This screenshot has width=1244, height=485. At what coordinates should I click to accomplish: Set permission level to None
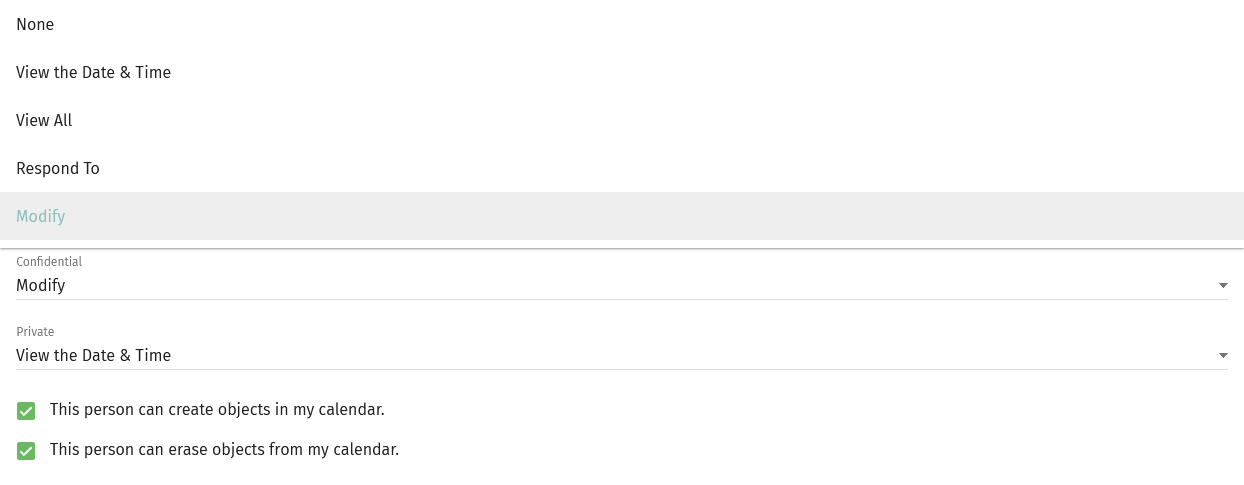35,24
